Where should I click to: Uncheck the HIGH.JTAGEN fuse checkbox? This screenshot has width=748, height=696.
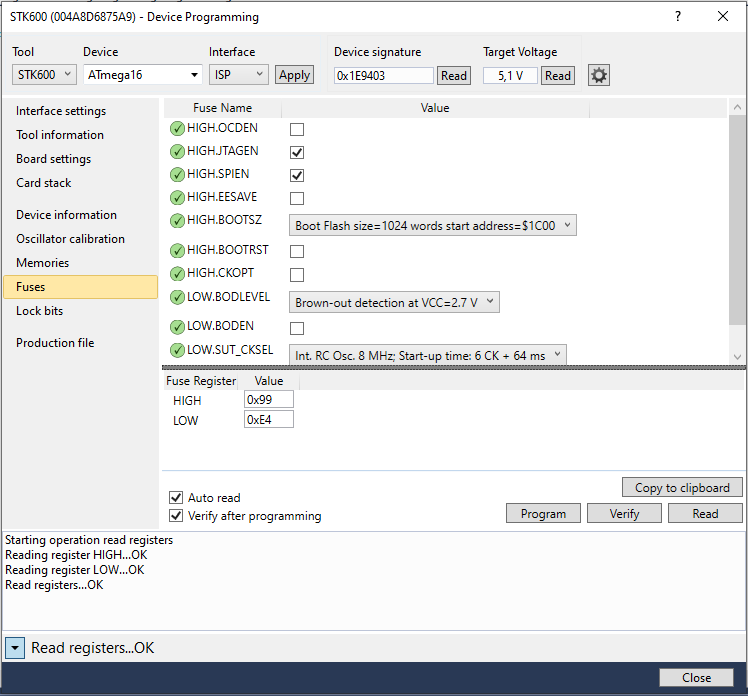tap(297, 152)
